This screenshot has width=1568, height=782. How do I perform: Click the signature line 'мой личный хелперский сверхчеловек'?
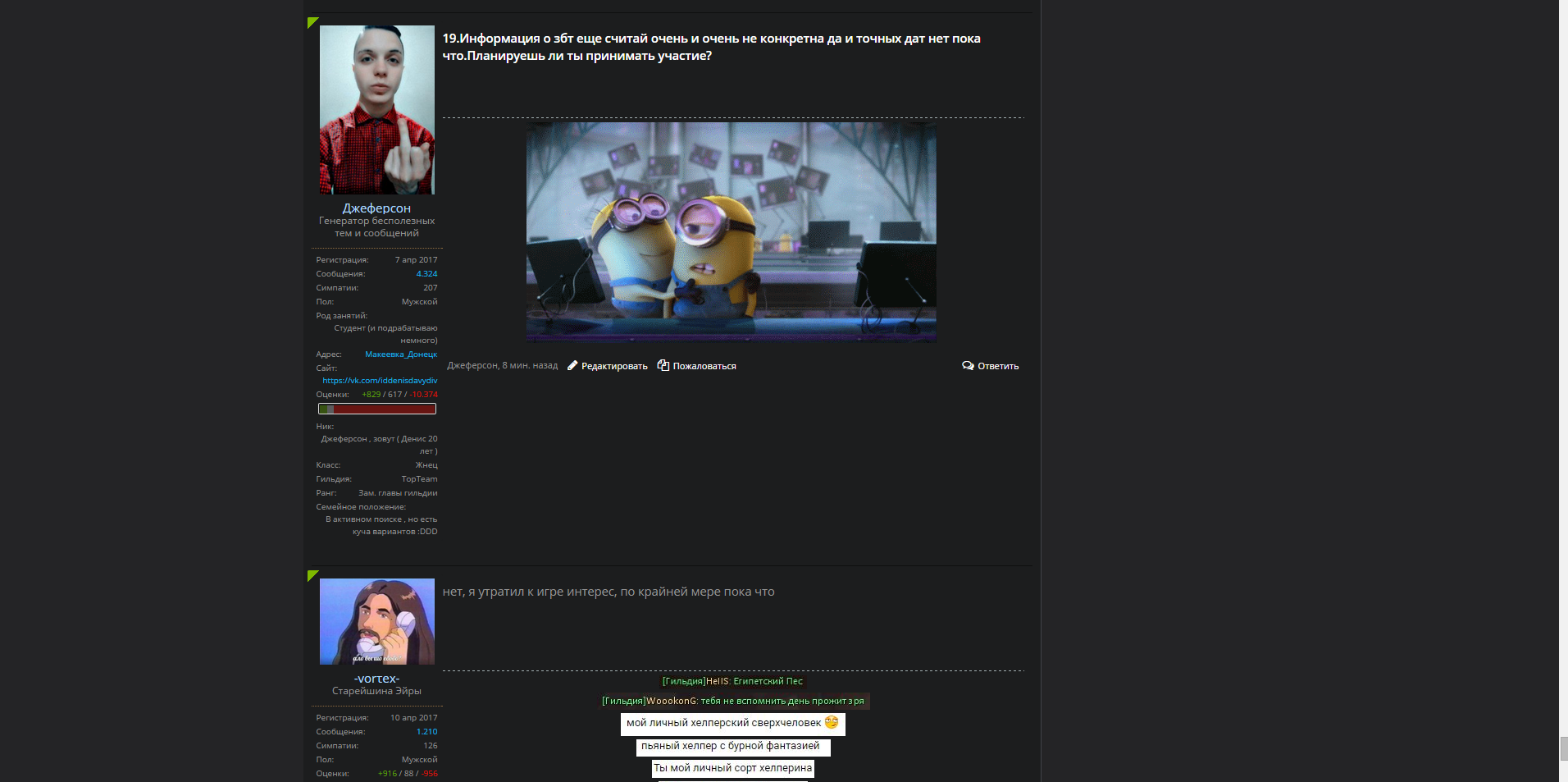tap(733, 724)
